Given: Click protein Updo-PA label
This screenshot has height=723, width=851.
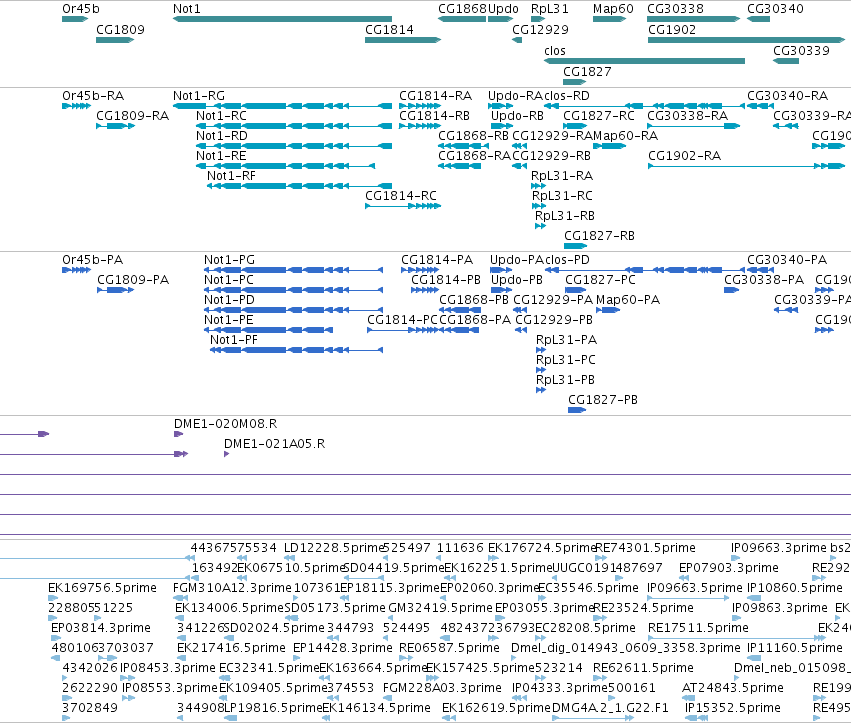Looking at the screenshot, I should pyautogui.click(x=517, y=259).
